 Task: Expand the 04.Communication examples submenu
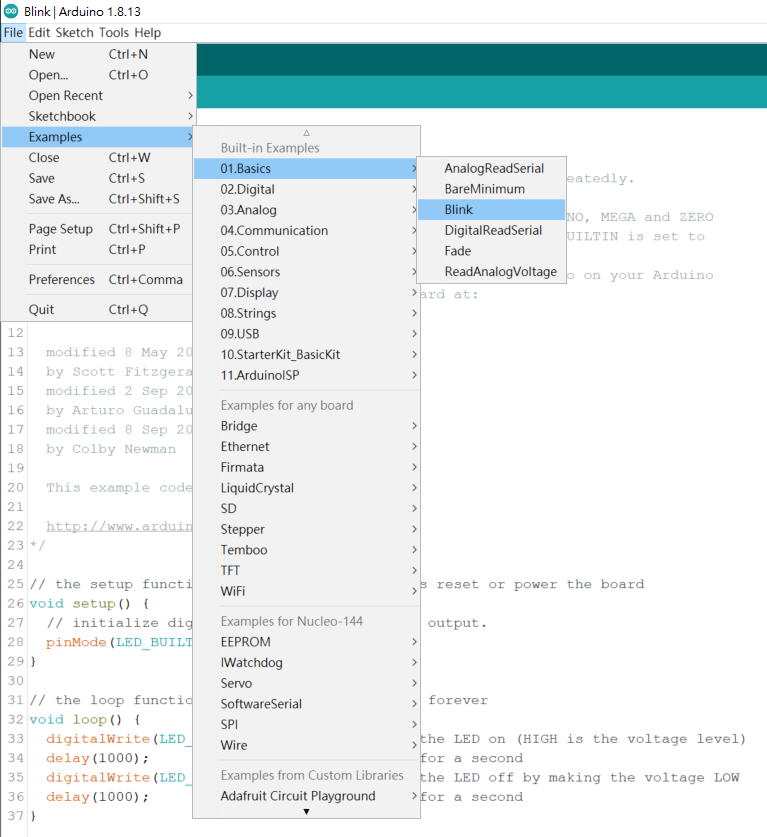[x=306, y=231]
